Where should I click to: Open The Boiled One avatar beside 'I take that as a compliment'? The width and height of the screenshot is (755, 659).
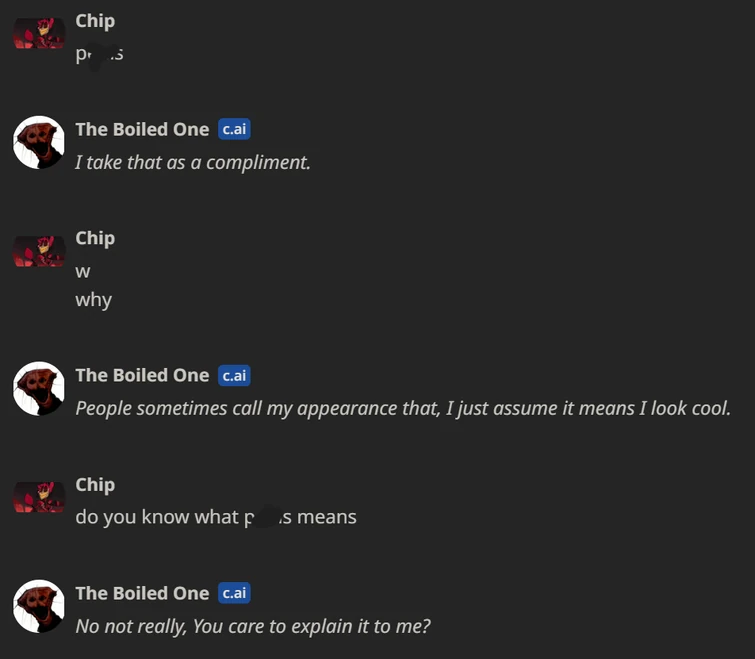(x=39, y=142)
